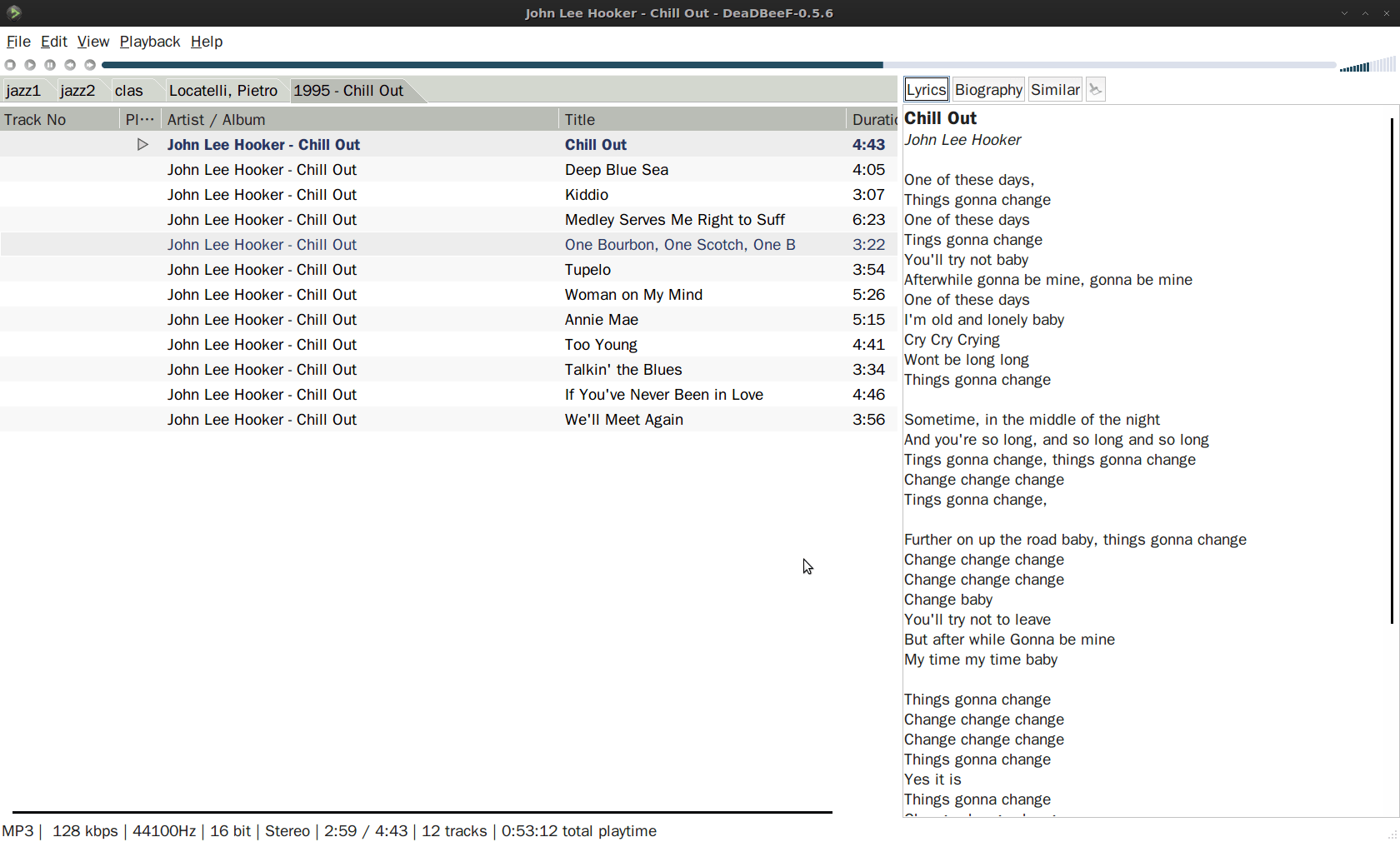Pause the track with the pause button
The width and height of the screenshot is (1400, 842).
(x=50, y=65)
